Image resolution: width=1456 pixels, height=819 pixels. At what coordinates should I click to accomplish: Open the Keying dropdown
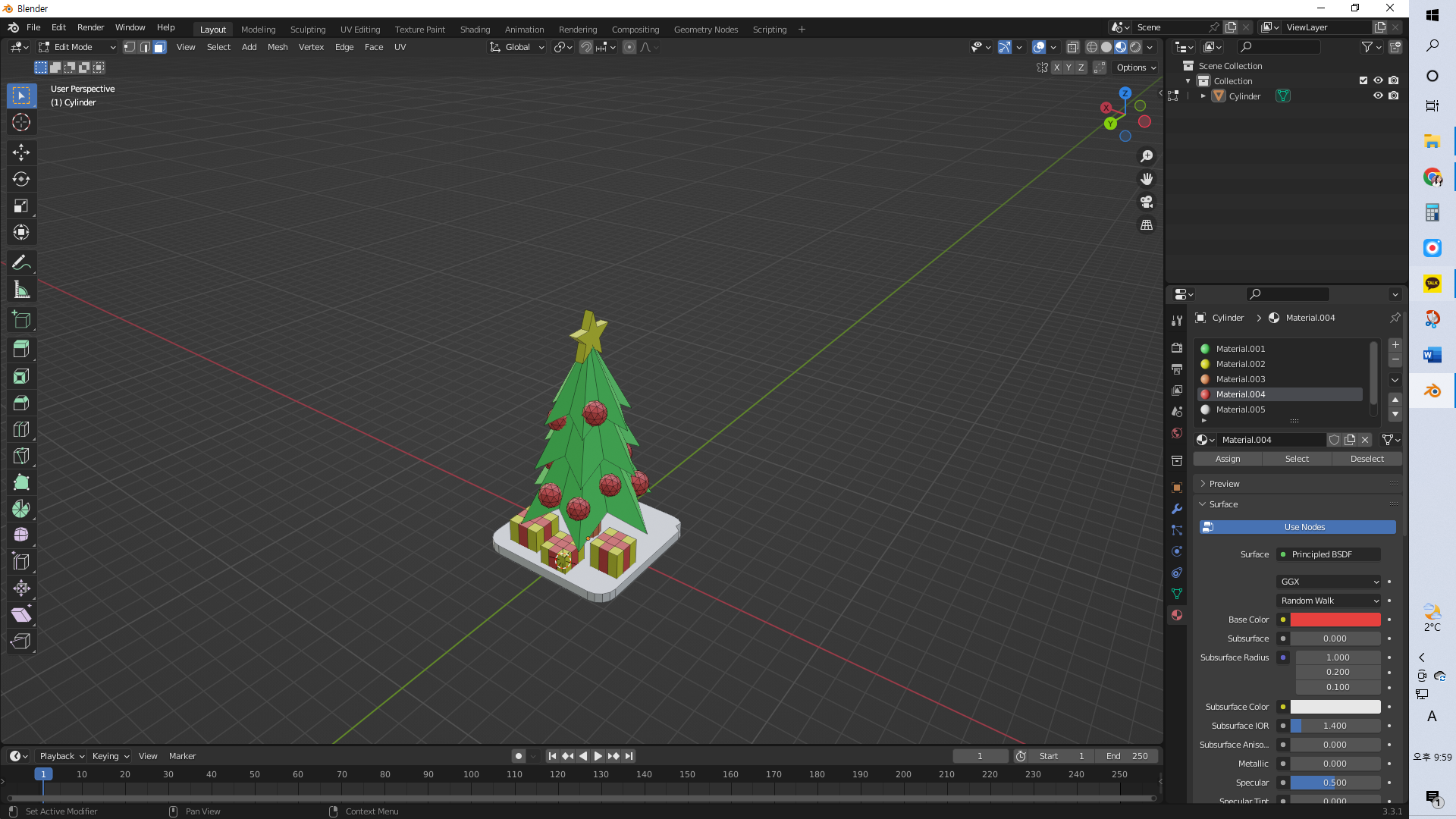coord(111,756)
